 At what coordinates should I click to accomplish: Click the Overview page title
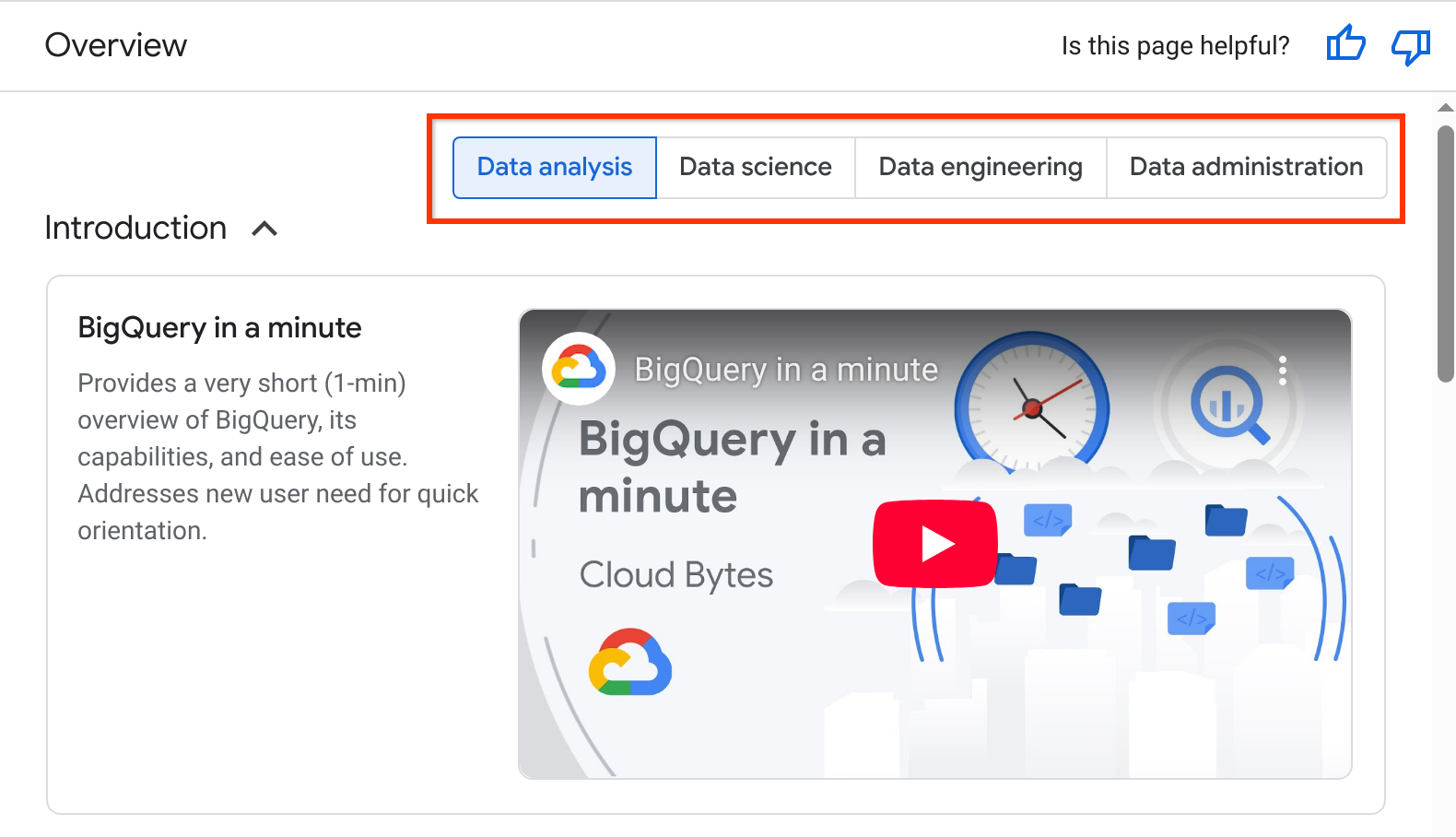pyautogui.click(x=115, y=44)
